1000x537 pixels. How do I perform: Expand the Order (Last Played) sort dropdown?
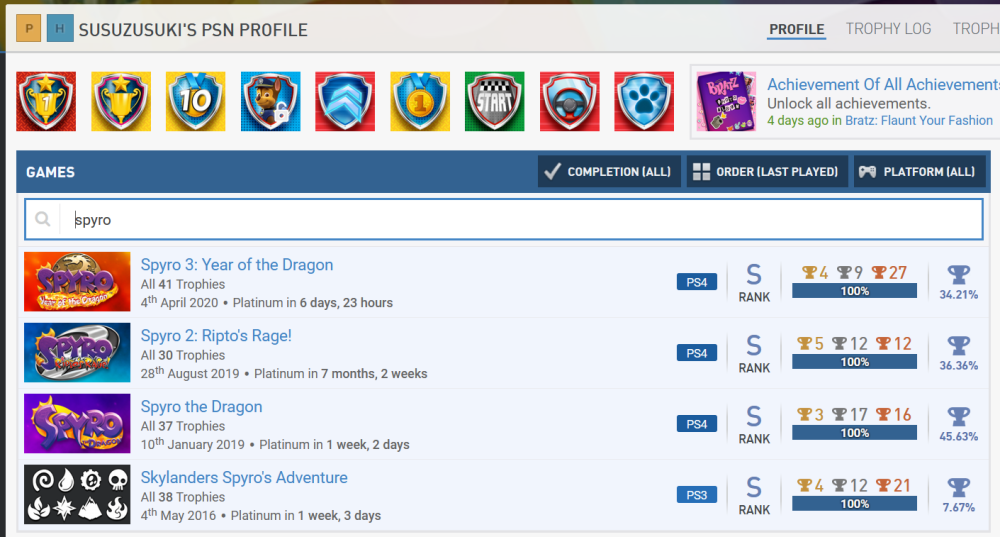point(767,171)
